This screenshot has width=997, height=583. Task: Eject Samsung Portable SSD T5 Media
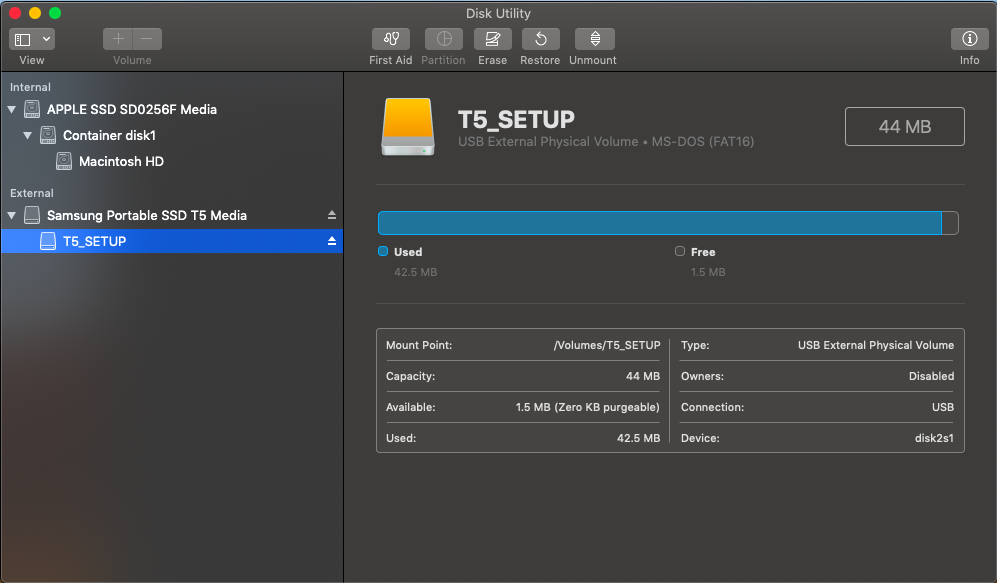pyautogui.click(x=332, y=216)
